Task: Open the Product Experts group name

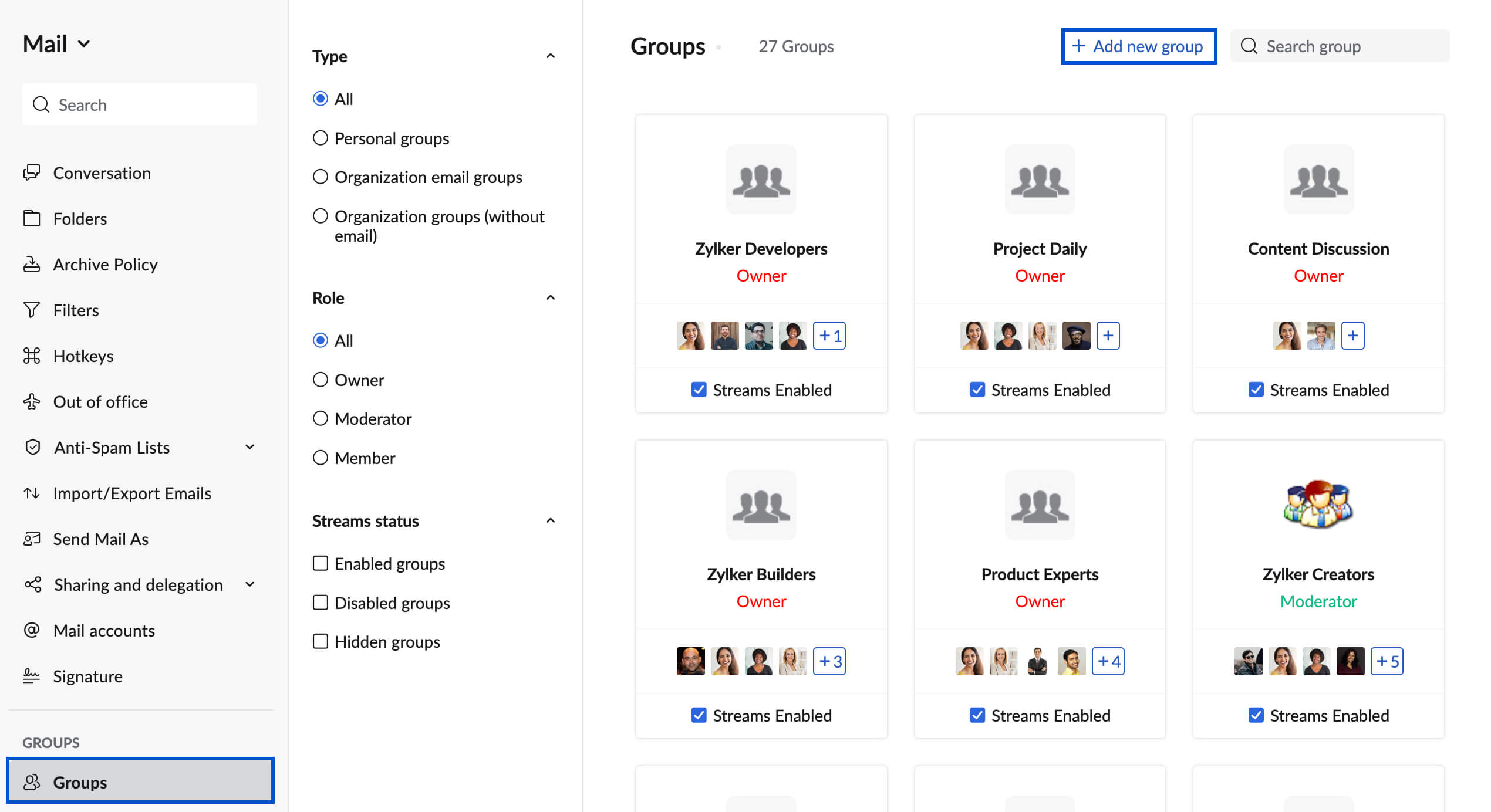Action: (1040, 574)
